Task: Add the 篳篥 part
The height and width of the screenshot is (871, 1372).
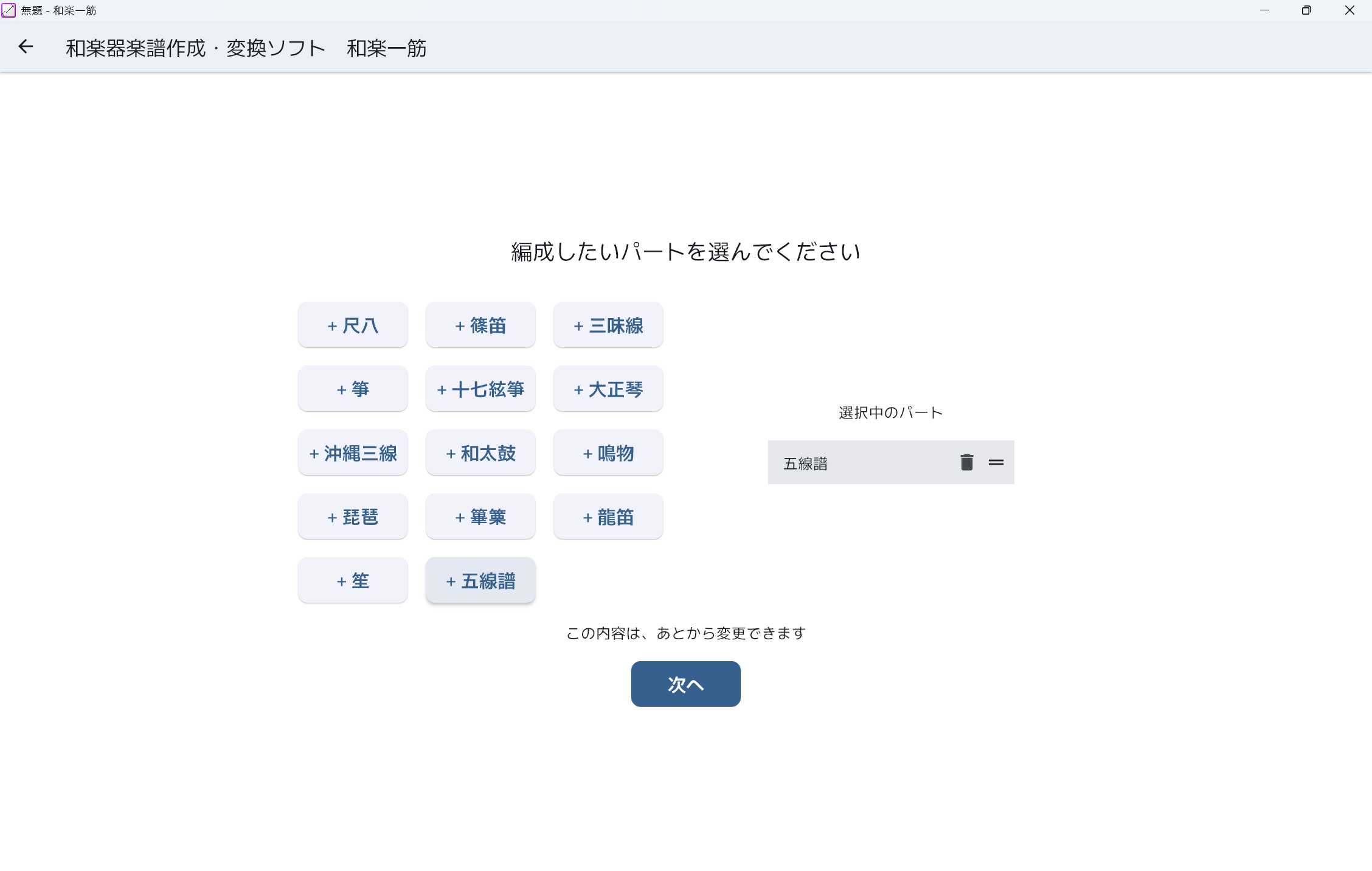Action: 480,517
